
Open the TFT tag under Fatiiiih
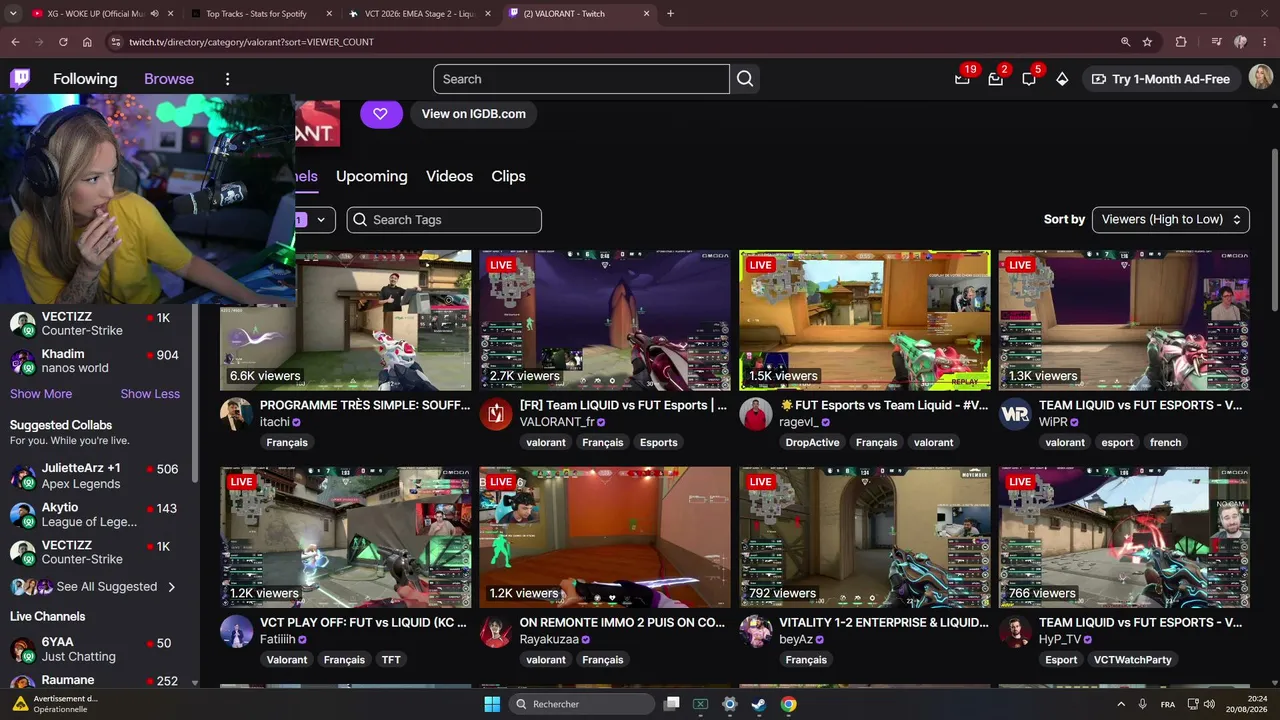(391, 660)
